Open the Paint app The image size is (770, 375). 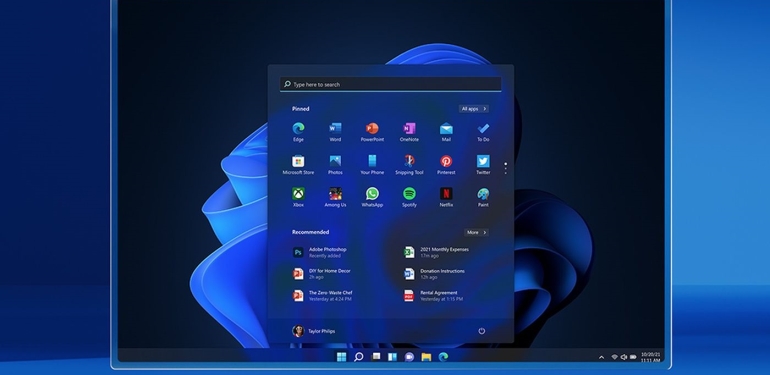tap(483, 197)
